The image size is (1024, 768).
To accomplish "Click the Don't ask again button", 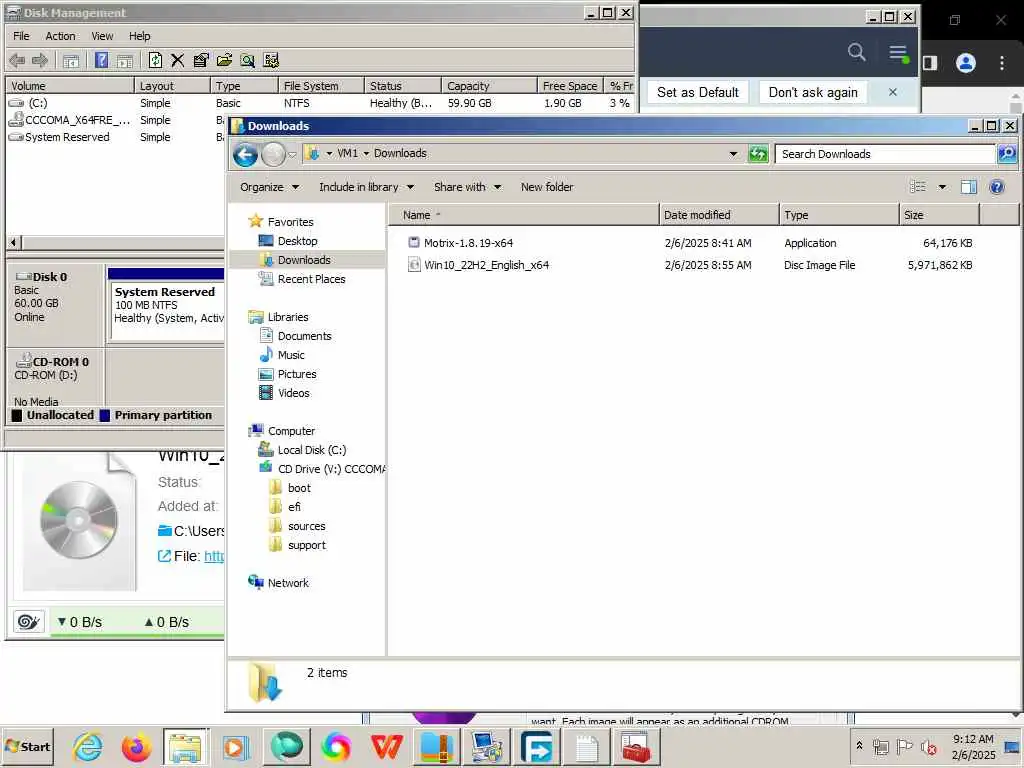I will click(x=812, y=93).
